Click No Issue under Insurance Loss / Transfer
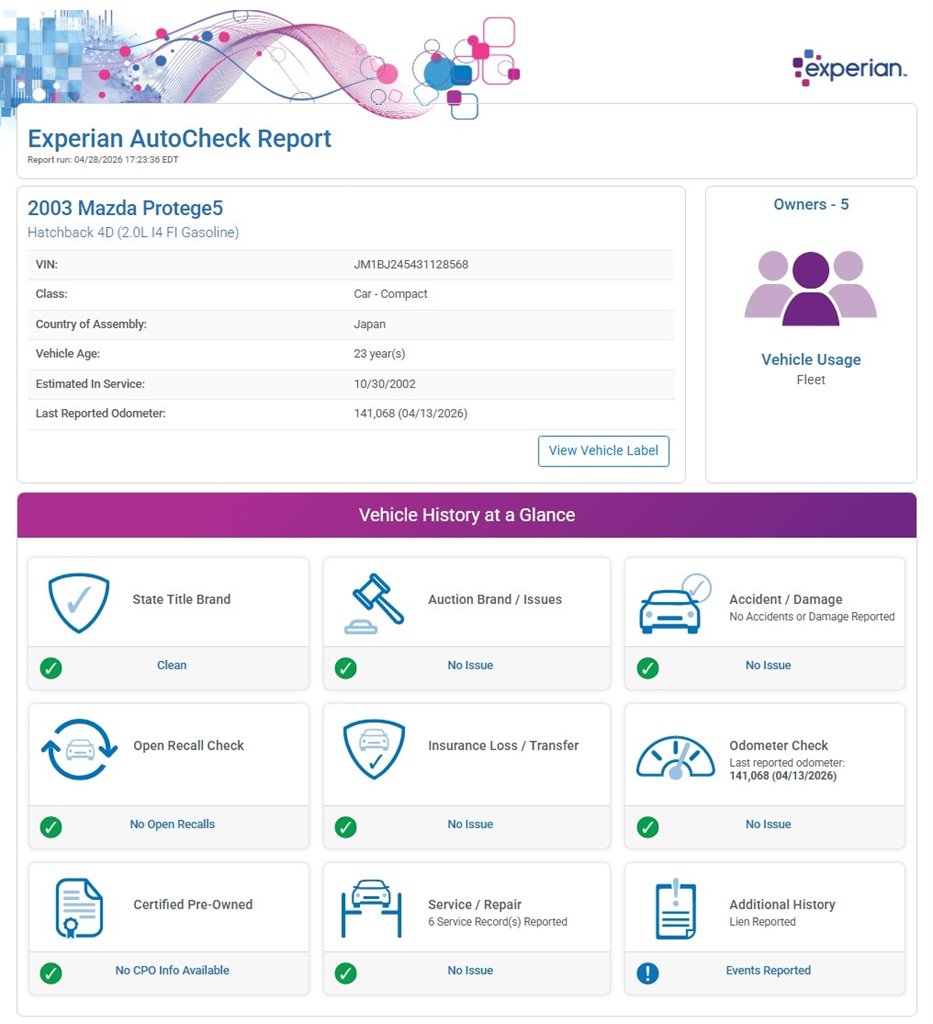Viewport: 933px width, 1024px height. coord(470,824)
